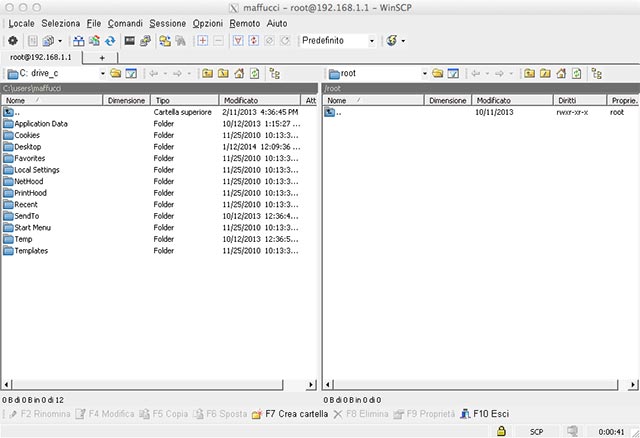Open the Sessione menu
Screen dimensions: 640x438
pos(167,22)
